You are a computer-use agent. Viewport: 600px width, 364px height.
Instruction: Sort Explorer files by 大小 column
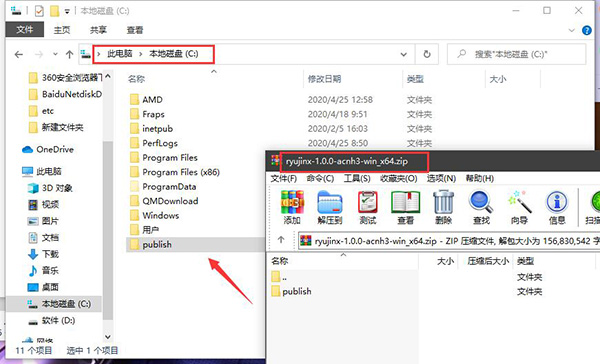[498, 79]
